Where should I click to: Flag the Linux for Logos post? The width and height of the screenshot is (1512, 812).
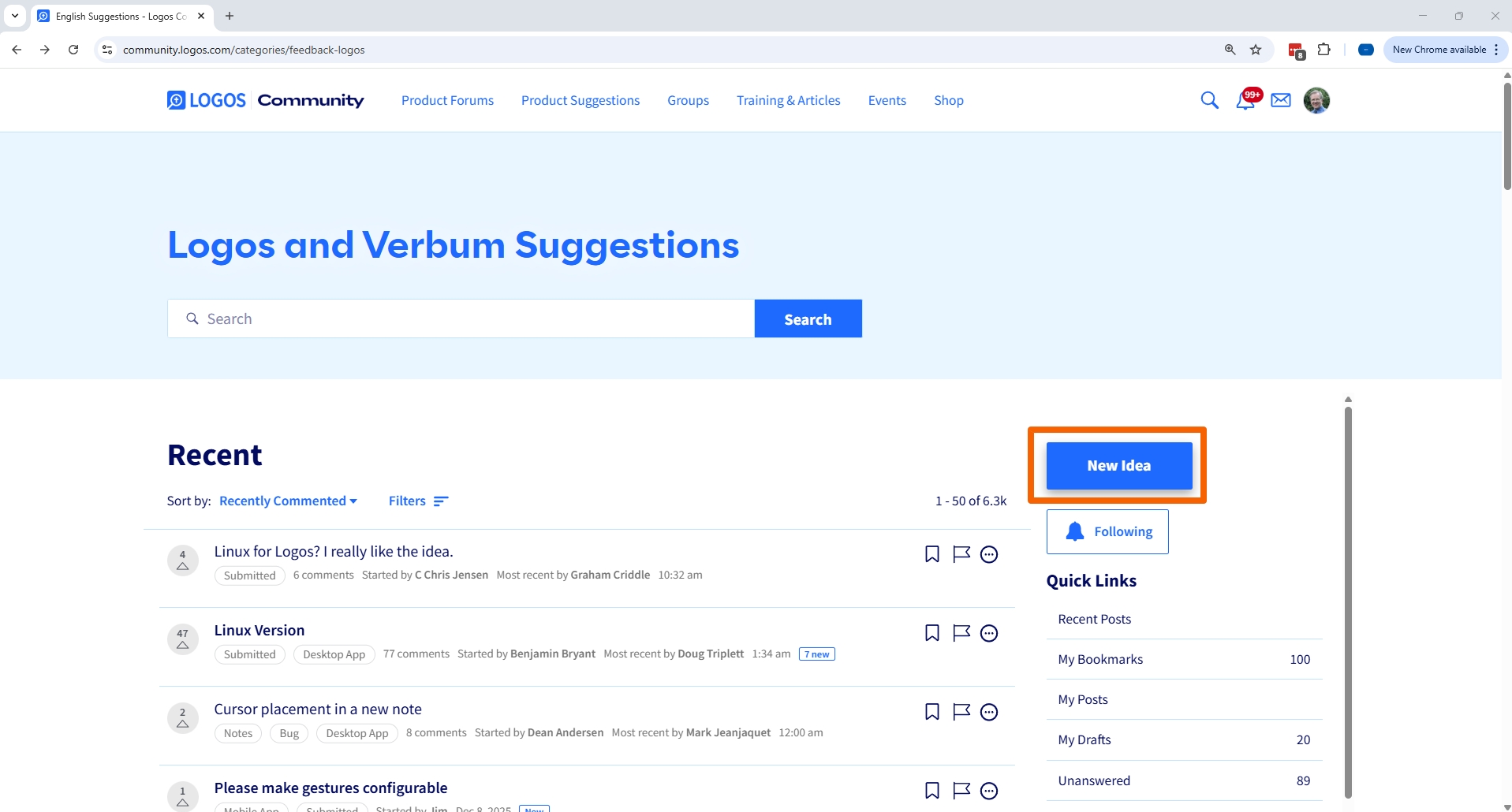tap(961, 554)
